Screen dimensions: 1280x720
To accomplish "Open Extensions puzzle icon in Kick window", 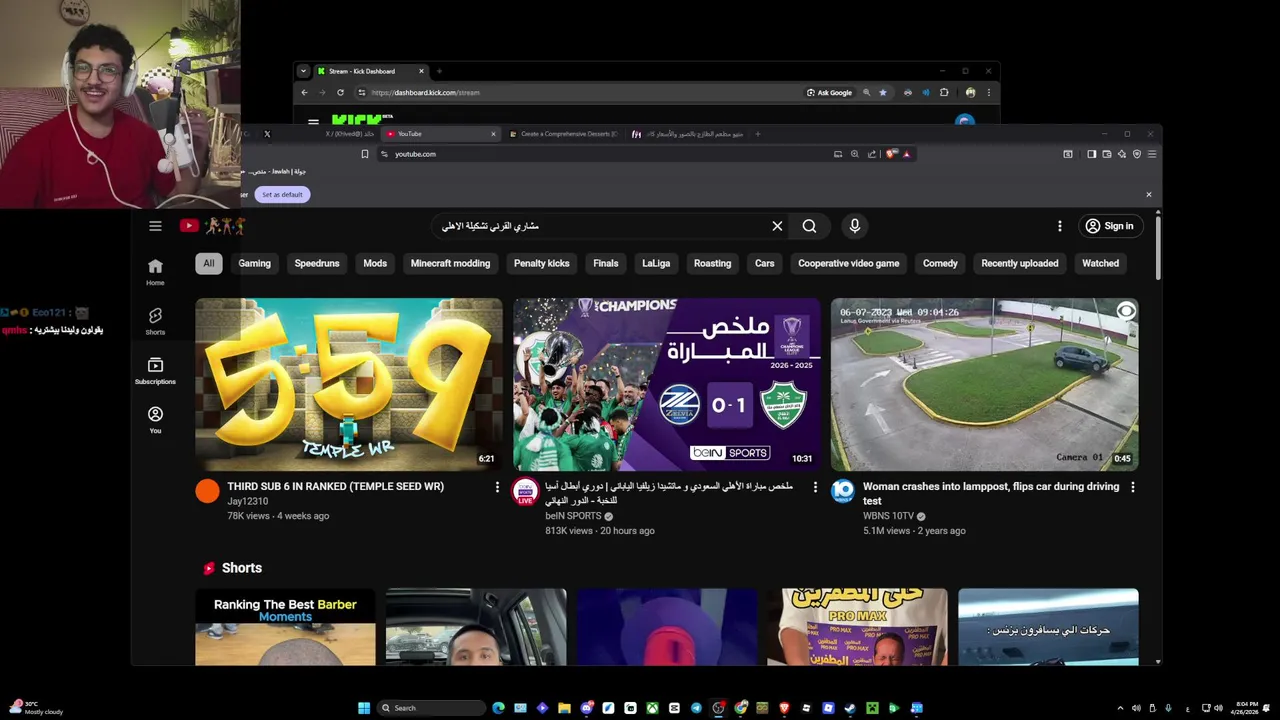I will click(944, 92).
